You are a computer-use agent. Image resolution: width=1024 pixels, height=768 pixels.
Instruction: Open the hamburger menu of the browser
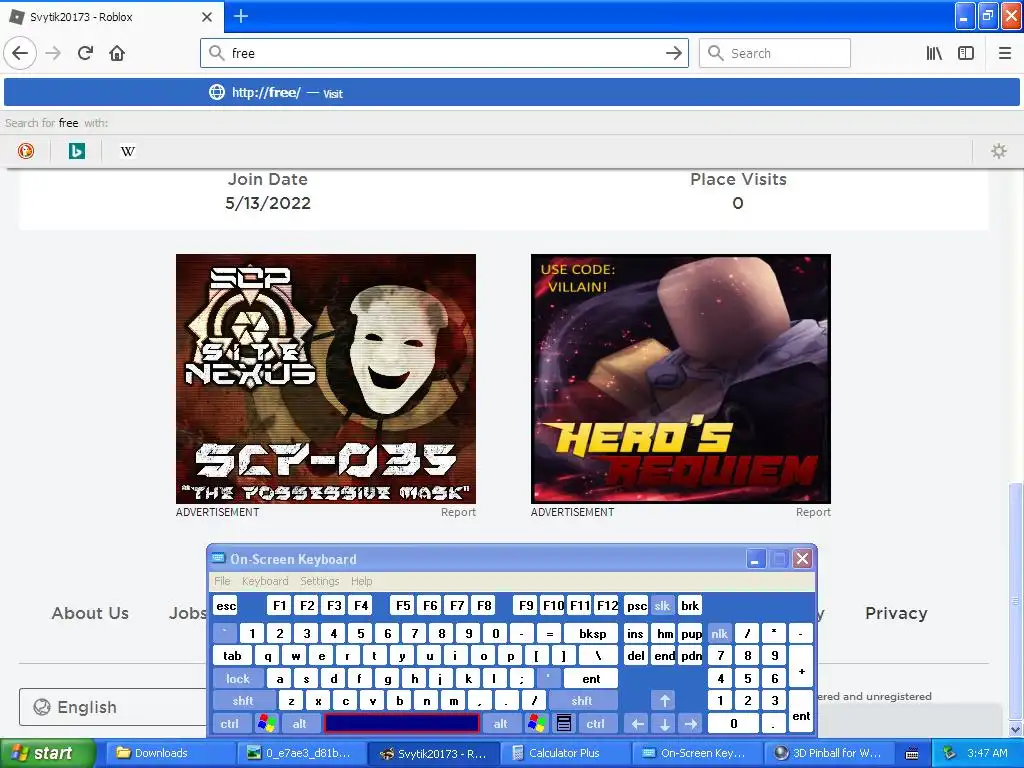click(x=1004, y=53)
